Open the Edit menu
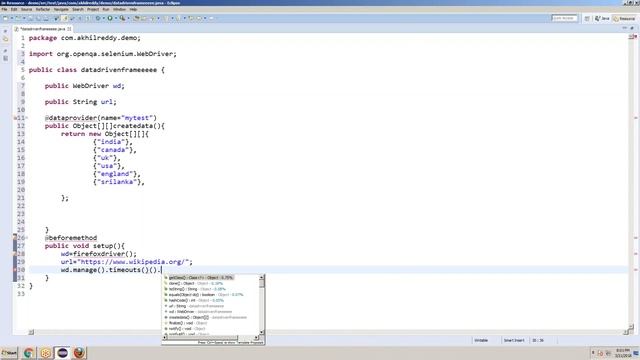This screenshot has height=360, width=640. click(x=14, y=9)
